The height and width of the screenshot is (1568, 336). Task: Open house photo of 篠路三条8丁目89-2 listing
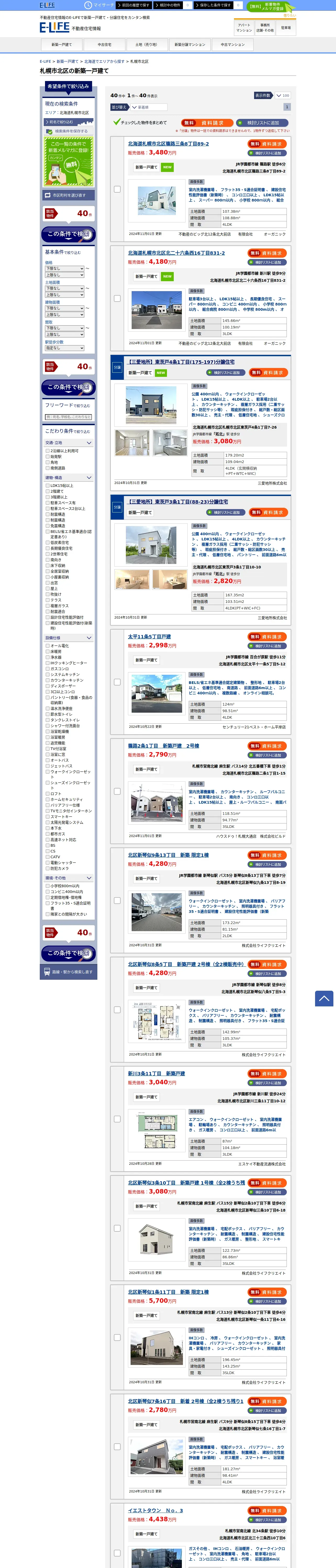tap(157, 201)
